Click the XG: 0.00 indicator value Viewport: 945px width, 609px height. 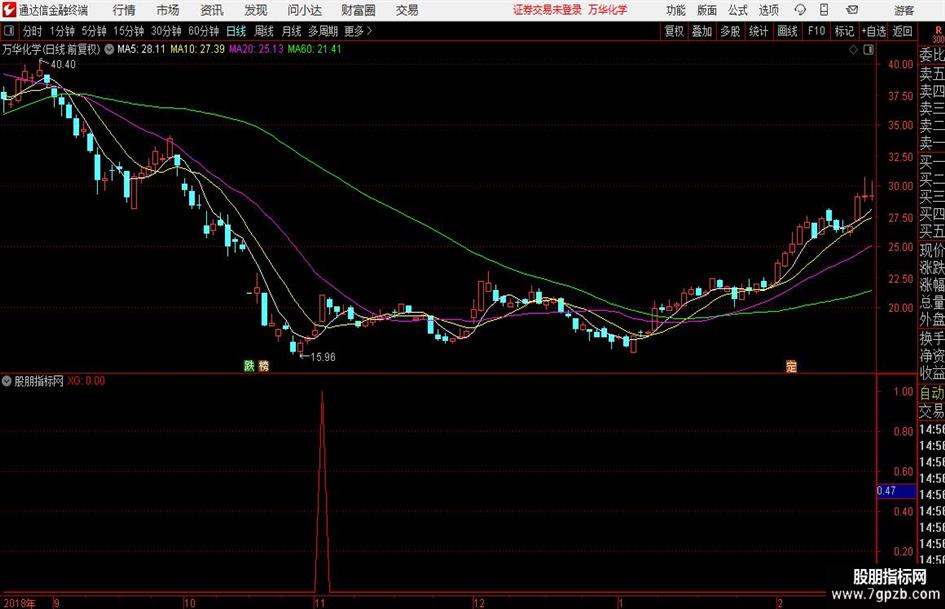[x=86, y=381]
